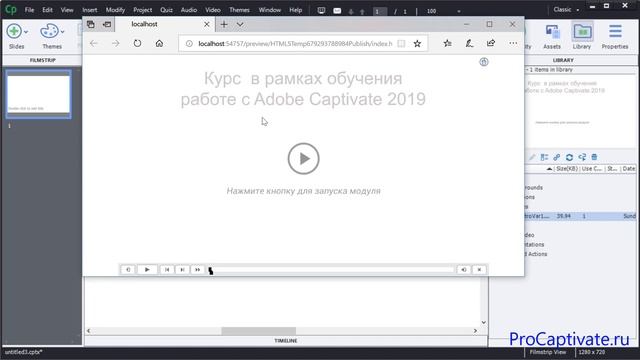Click the zoom value 100 field
The width and height of the screenshot is (640, 360).
tap(432, 11)
